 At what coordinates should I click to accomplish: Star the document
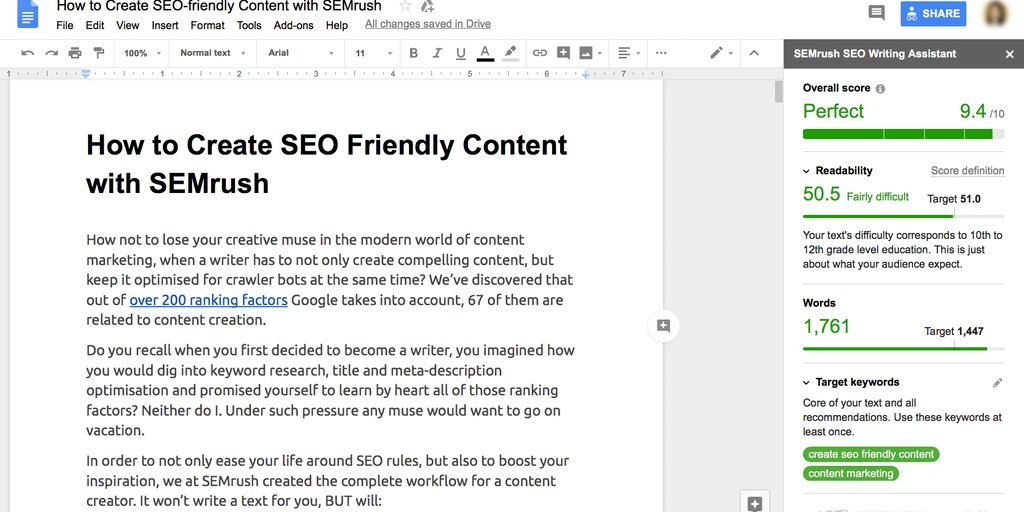405,7
